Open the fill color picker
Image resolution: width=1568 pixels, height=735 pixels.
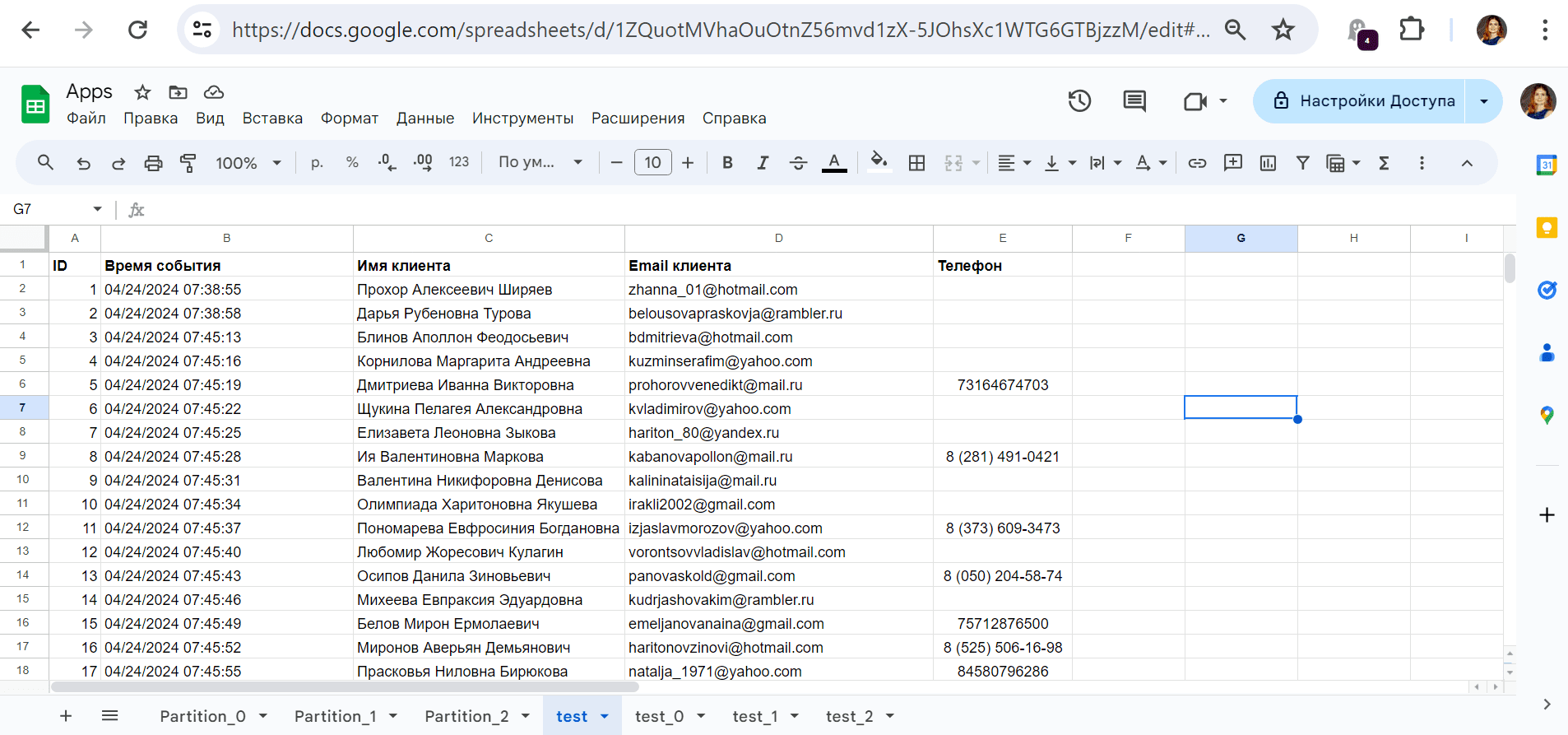(x=879, y=161)
